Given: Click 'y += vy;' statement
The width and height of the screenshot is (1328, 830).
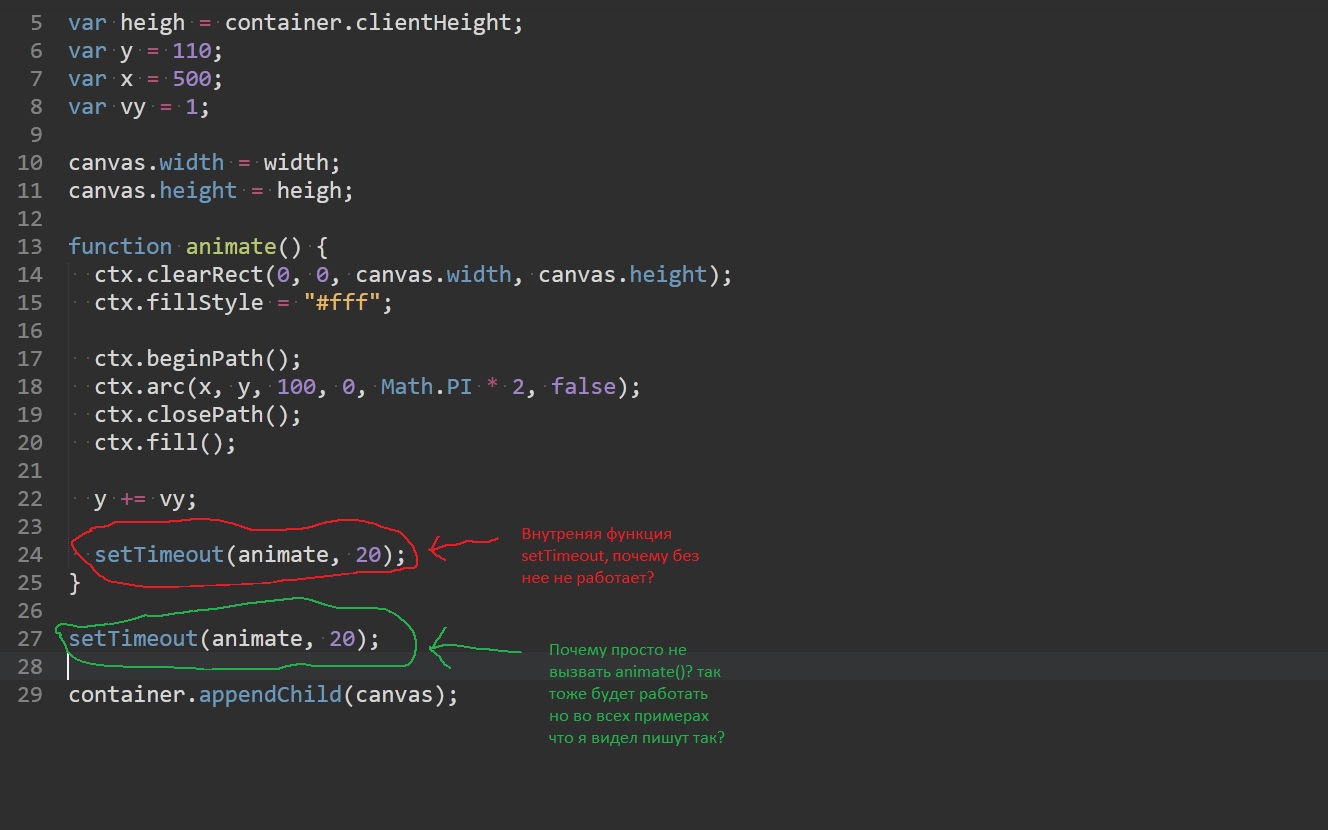Looking at the screenshot, I should coord(146,499).
